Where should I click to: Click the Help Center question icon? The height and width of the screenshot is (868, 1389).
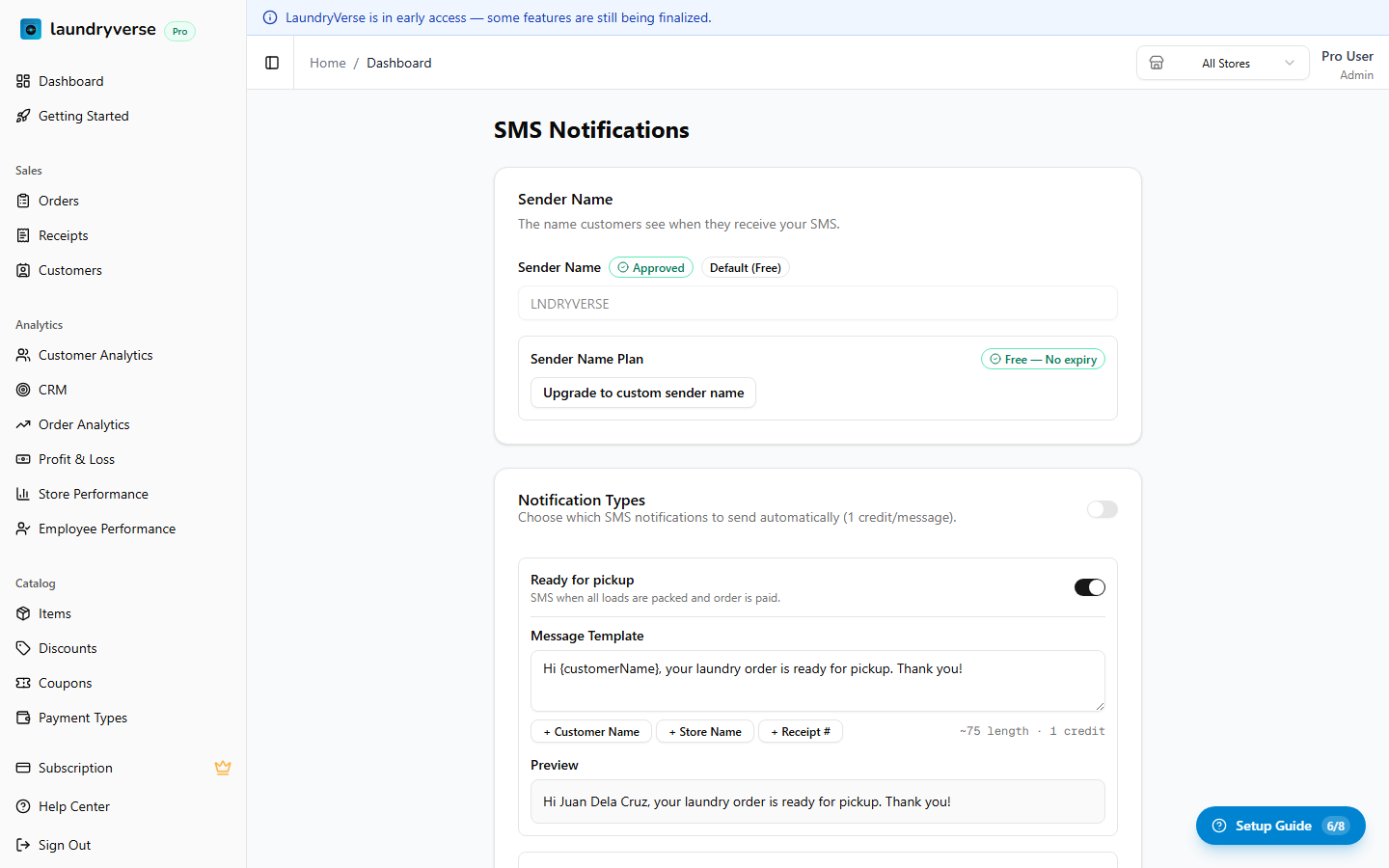(23, 806)
